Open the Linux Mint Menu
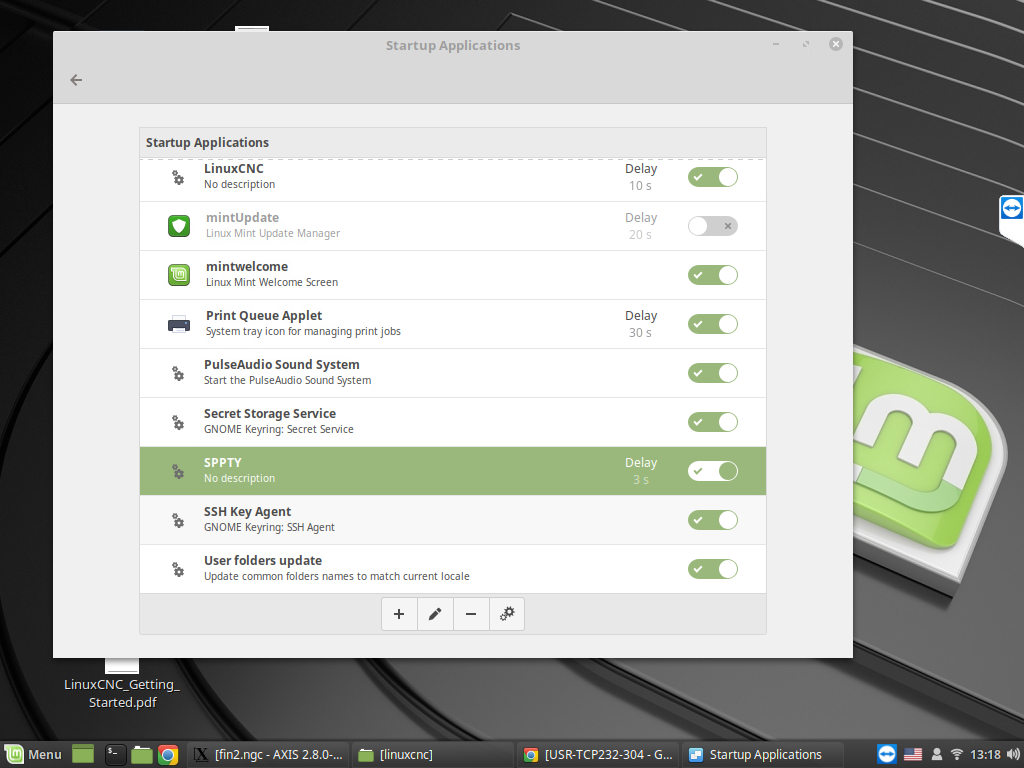The image size is (1024, 768). point(33,754)
